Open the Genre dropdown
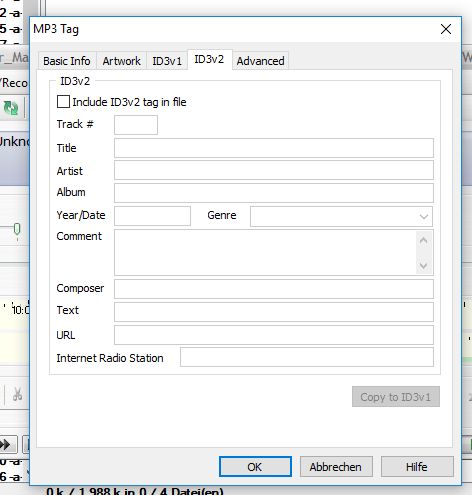Image resolution: width=472 pixels, height=495 pixels. click(341, 216)
